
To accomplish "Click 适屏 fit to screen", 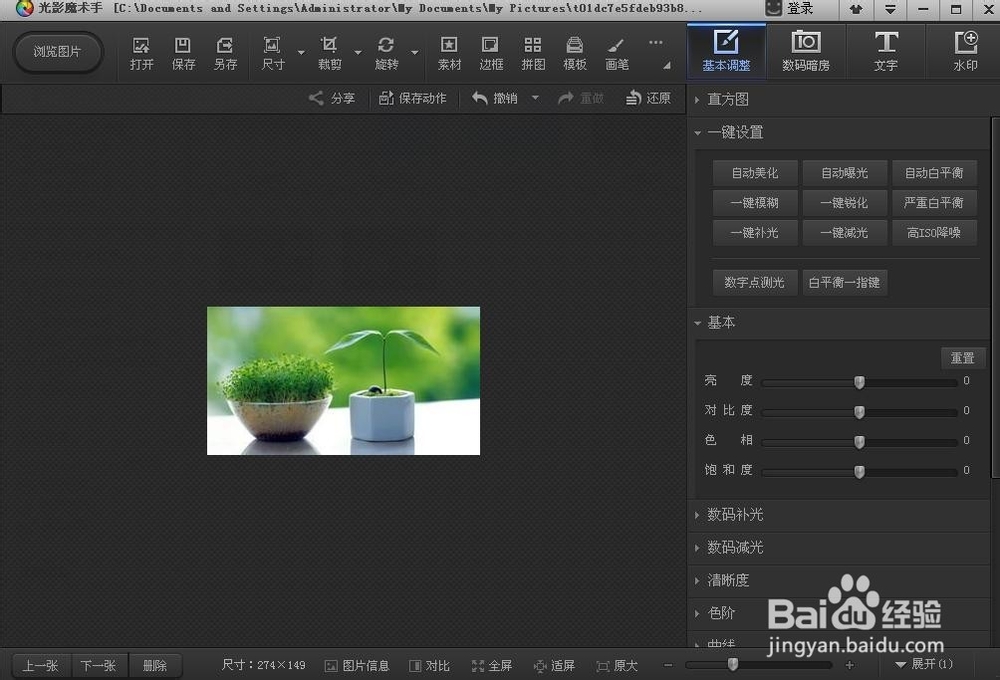I will point(554,666).
